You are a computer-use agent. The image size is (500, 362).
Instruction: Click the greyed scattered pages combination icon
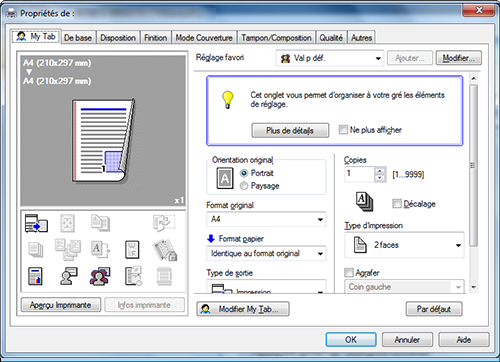pyautogui.click(x=68, y=249)
